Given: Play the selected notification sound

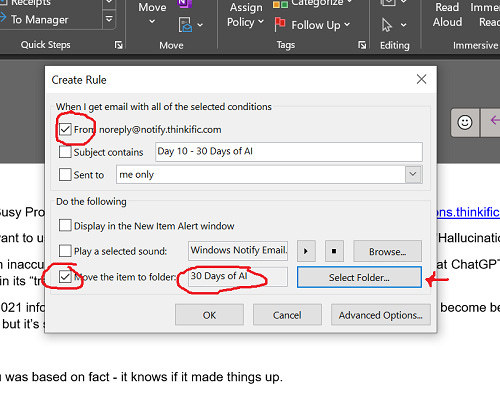Looking at the screenshot, I should click(306, 251).
